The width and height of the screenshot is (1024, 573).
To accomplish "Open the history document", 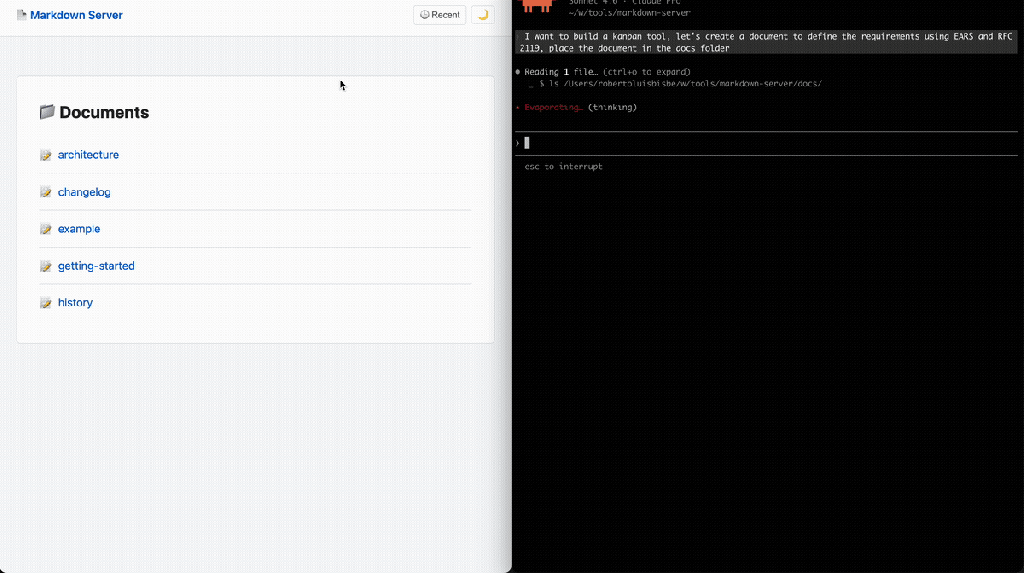I will [75, 303].
